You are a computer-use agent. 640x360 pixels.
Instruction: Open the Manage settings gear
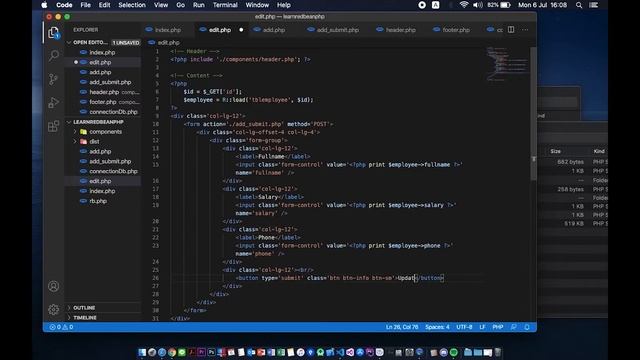(x=53, y=309)
